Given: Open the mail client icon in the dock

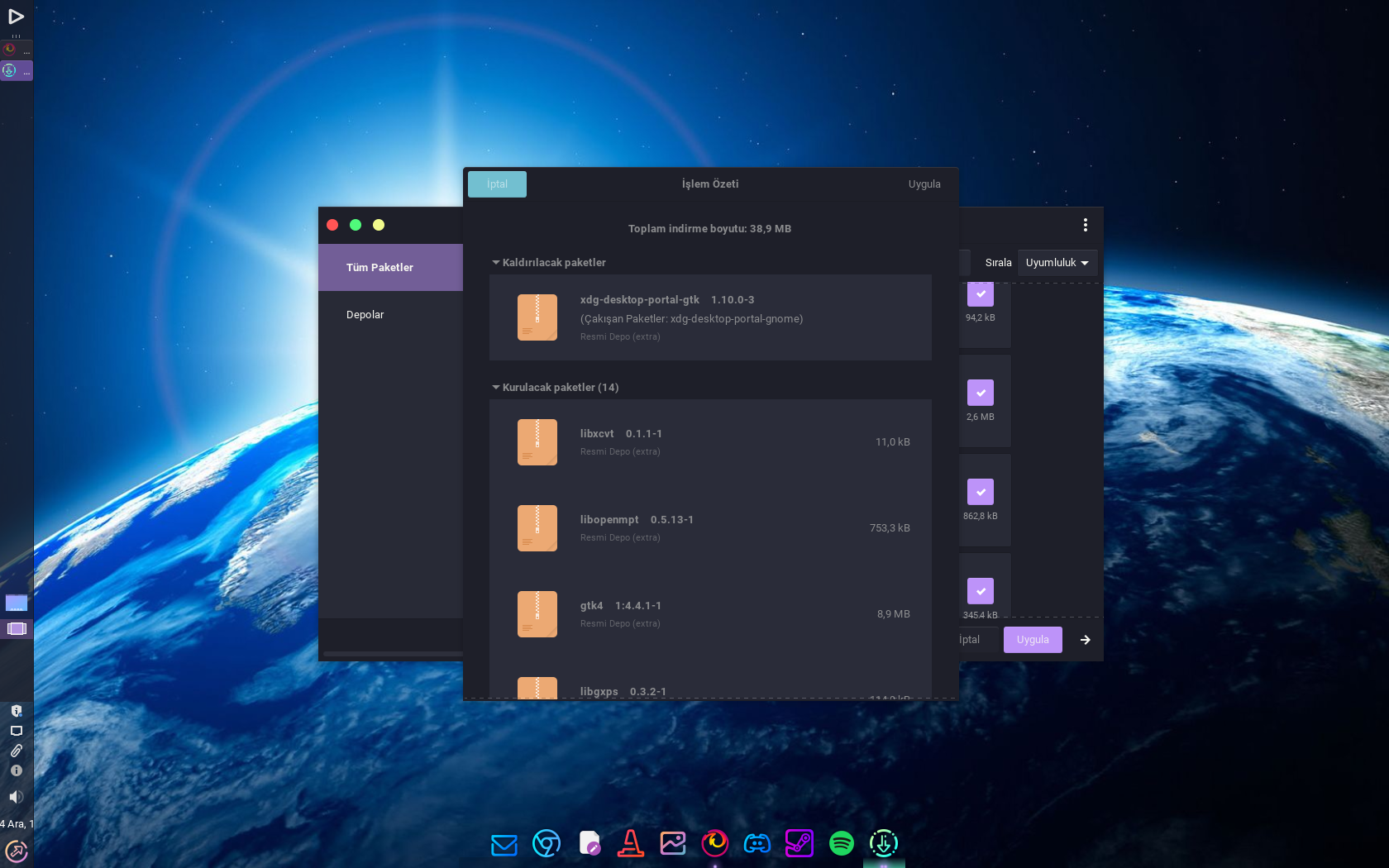Looking at the screenshot, I should 504,844.
